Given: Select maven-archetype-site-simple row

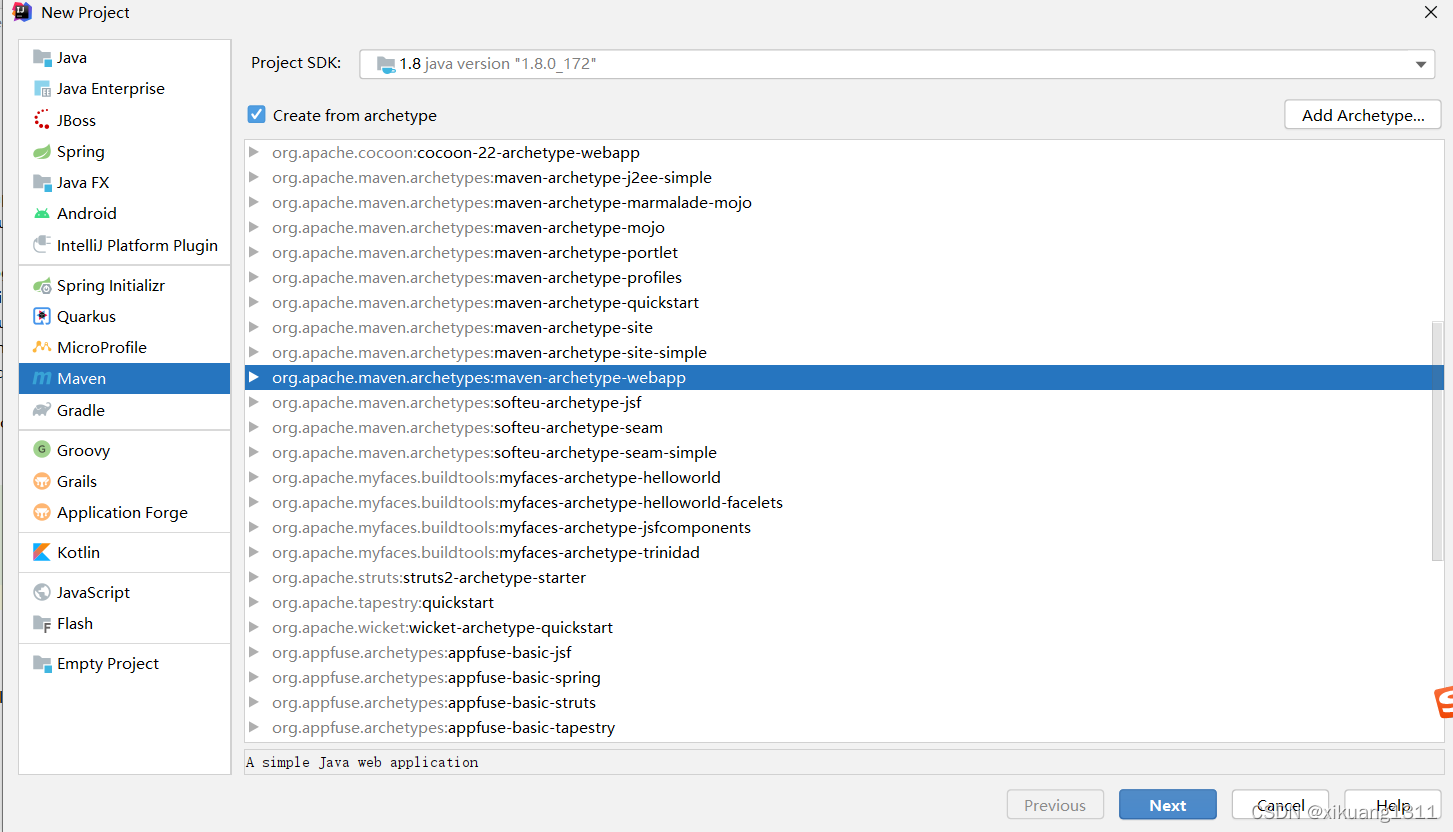Looking at the screenshot, I should (x=844, y=353).
